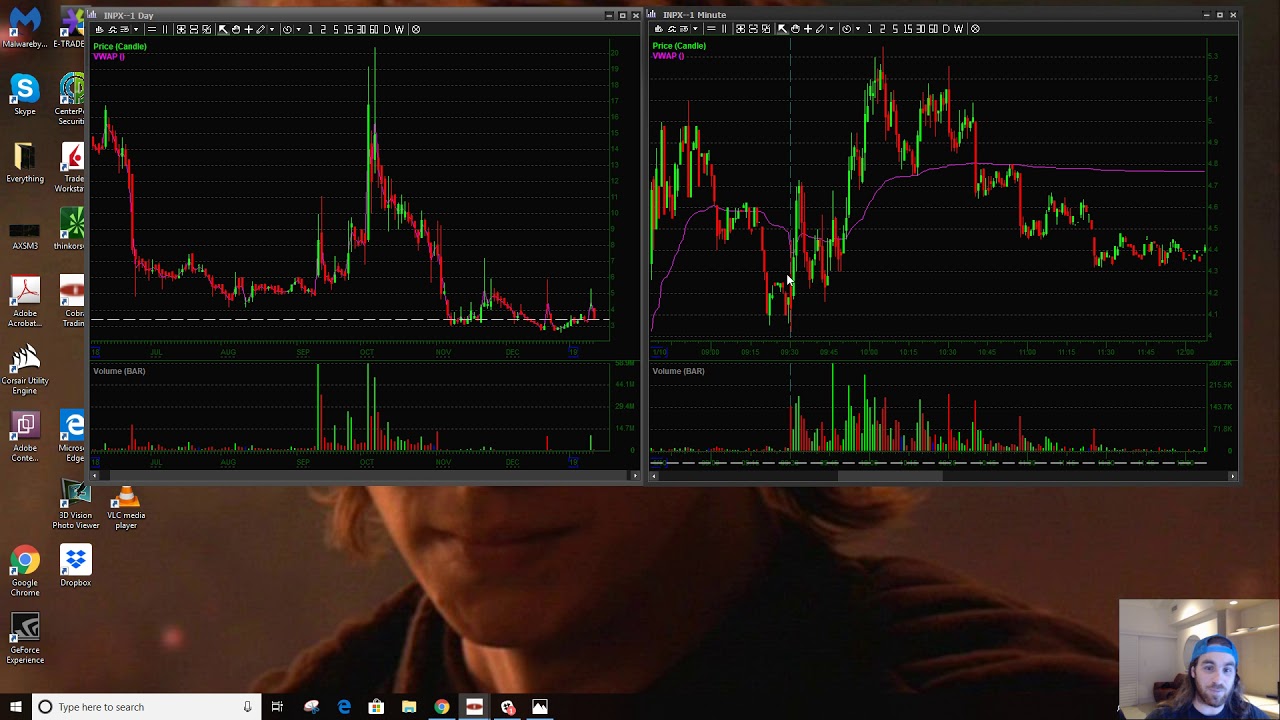Open time-range dropdown arrow in Day chart toolbar
Viewport: 1280px width, 720px height.
299,29
